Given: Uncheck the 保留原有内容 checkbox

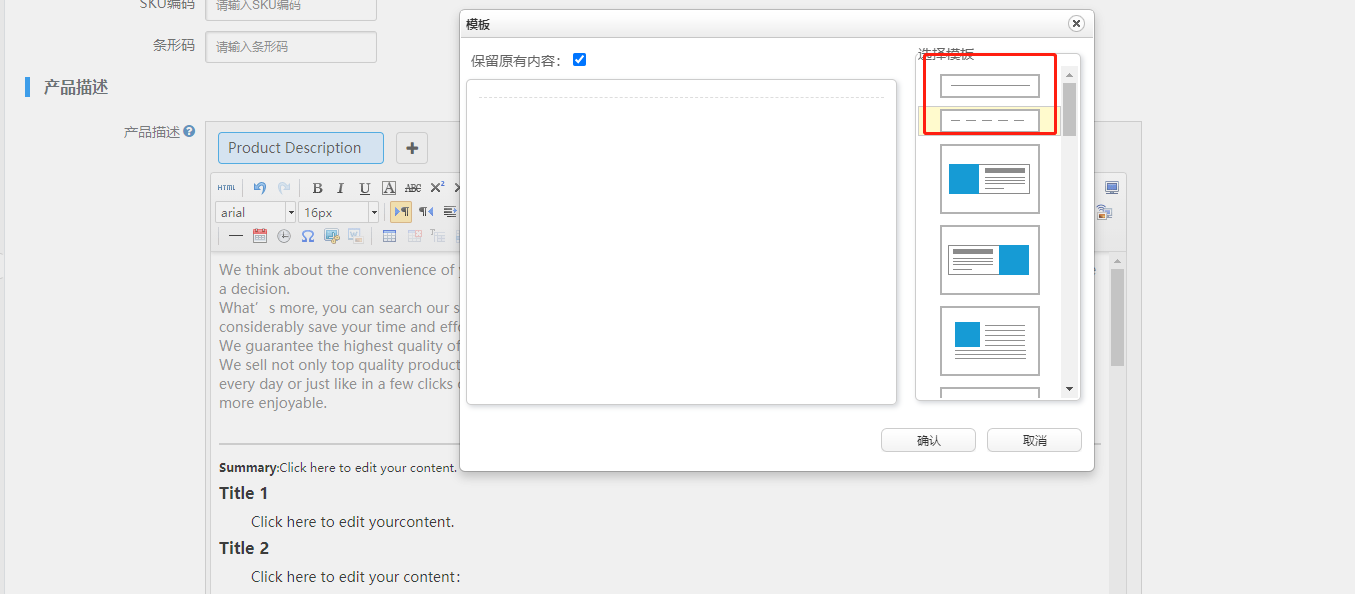Looking at the screenshot, I should click(579, 60).
